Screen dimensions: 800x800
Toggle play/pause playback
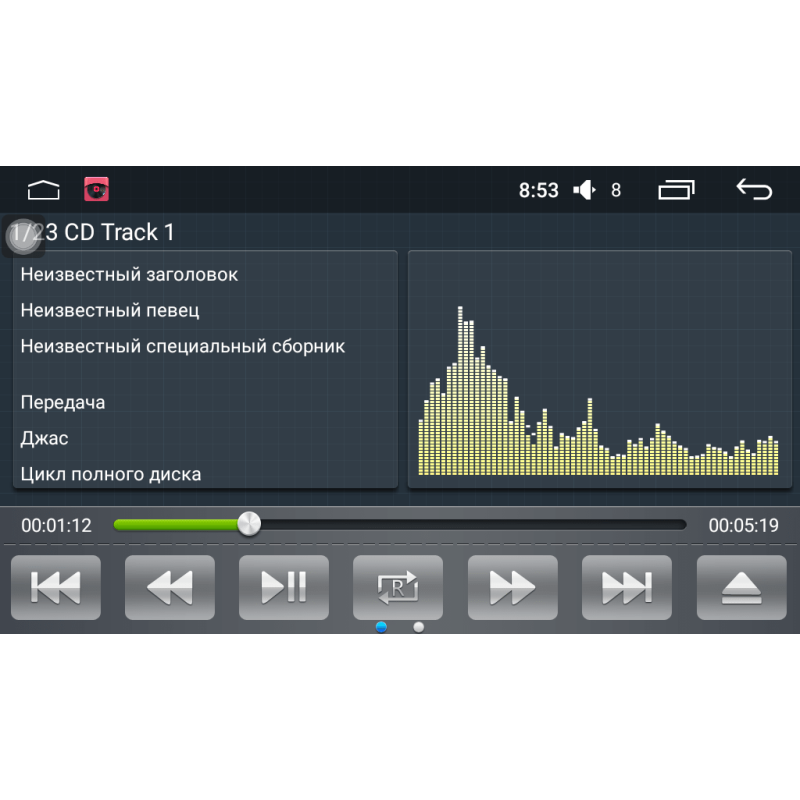pos(284,587)
